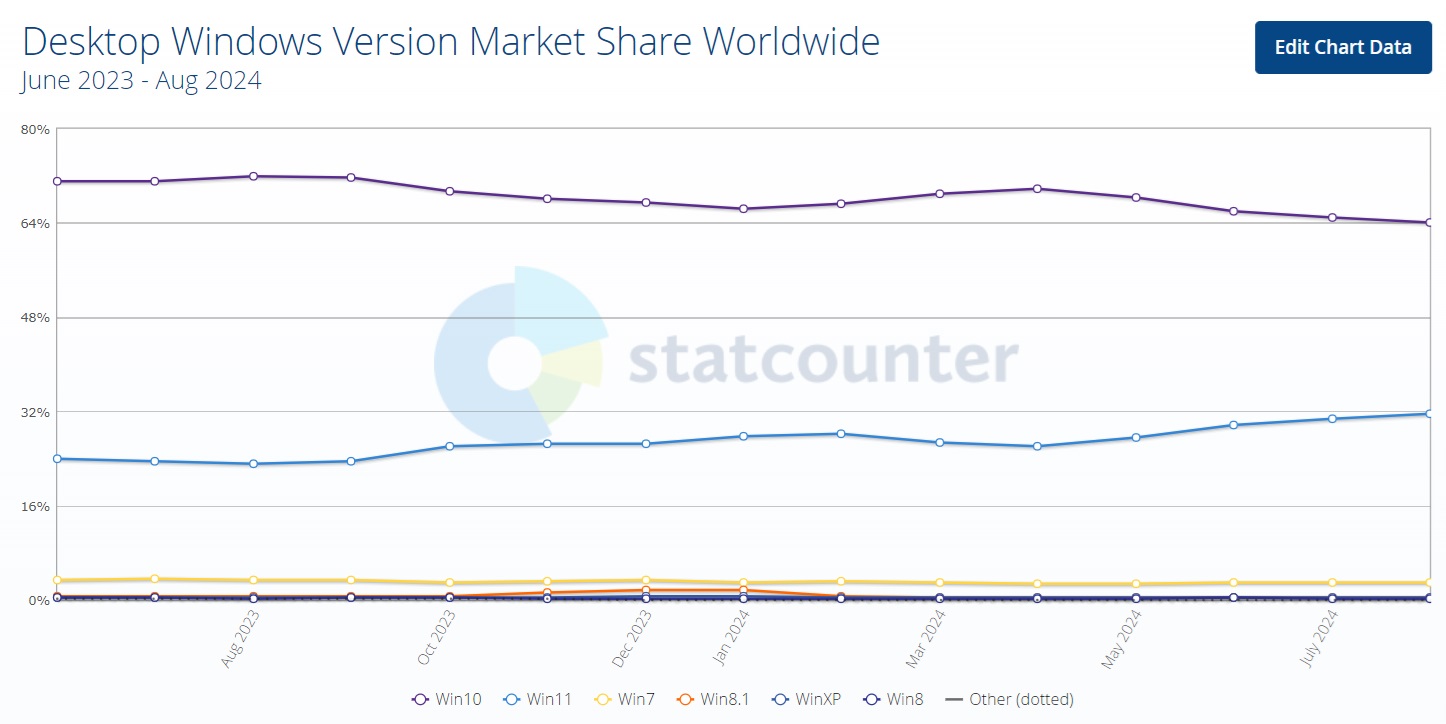Screen dimensions: 1446x724
Task: Click the WinXP legend marker icon
Action: click(780, 699)
